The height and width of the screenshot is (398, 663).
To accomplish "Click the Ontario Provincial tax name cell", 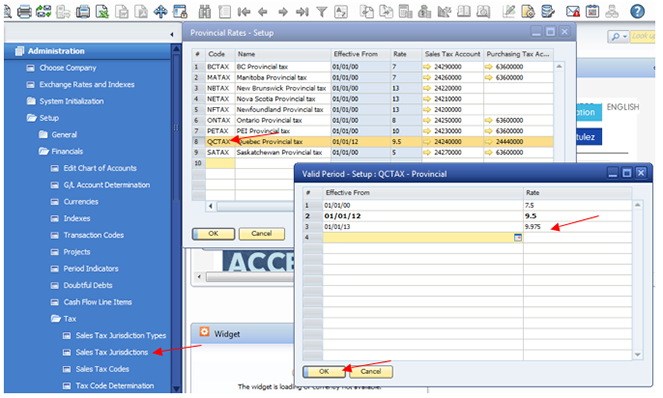I will coord(282,121).
